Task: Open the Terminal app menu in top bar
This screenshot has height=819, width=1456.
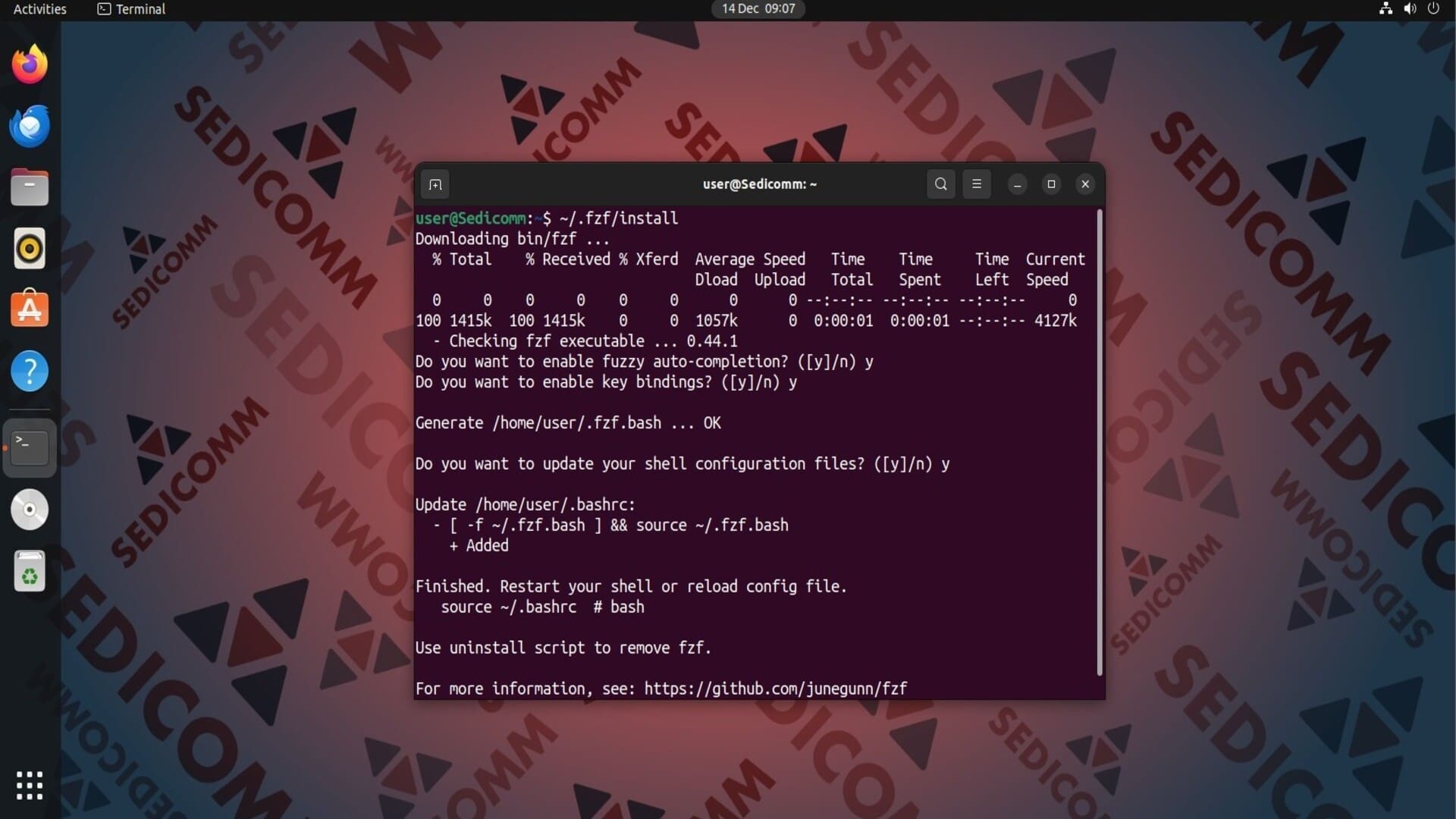Action: coord(131,9)
